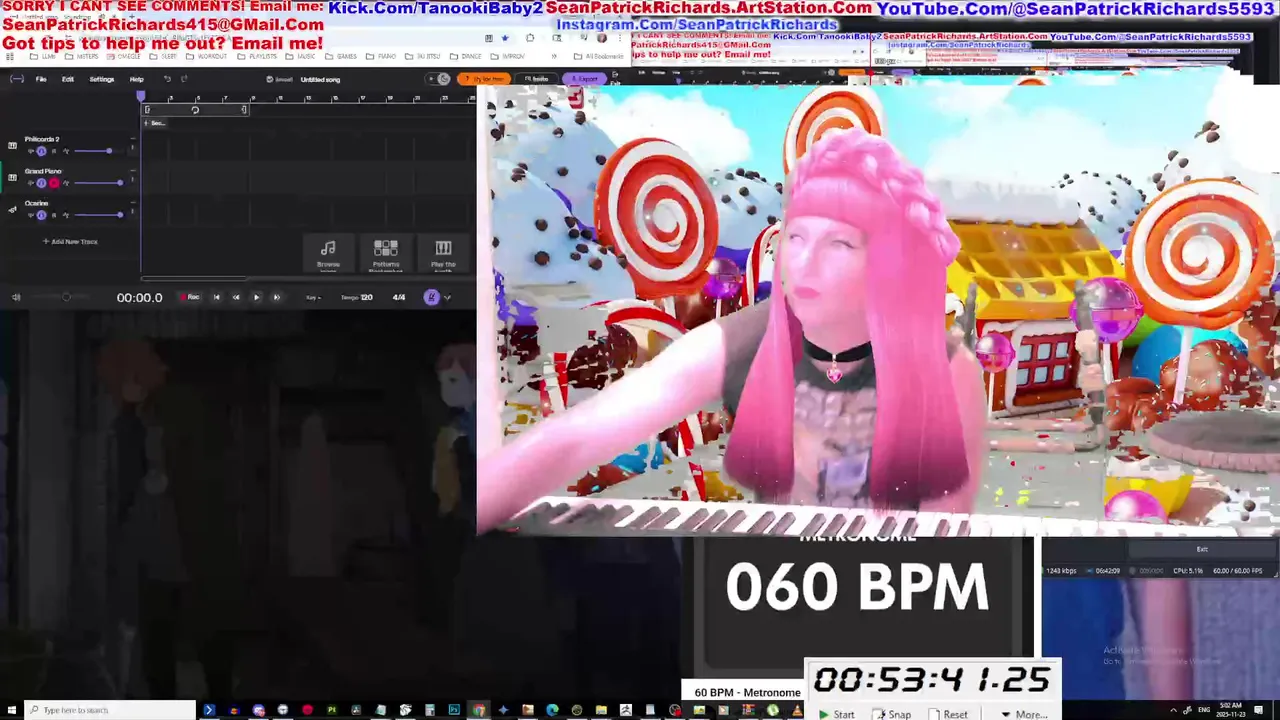Viewport: 1280px width, 720px height.
Task: Click Snap in the stopwatch window
Action: coord(893,714)
